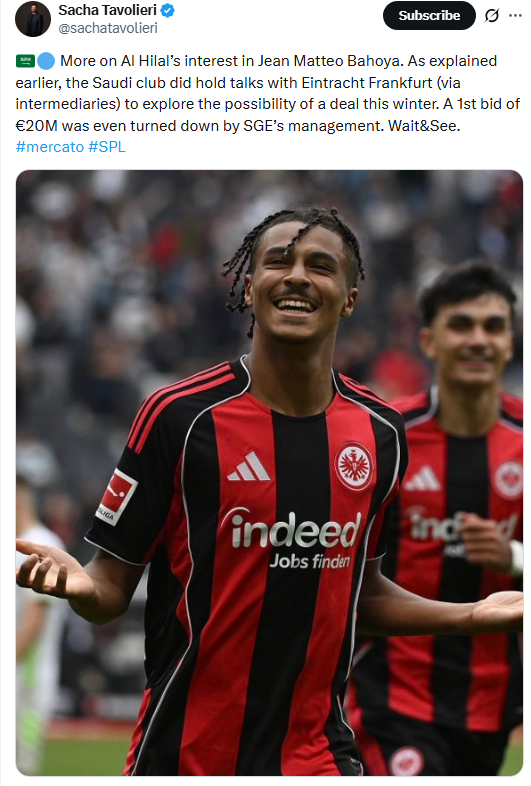Open the attached player photo
Image resolution: width=531 pixels, height=786 pixels.
[x=269, y=473]
